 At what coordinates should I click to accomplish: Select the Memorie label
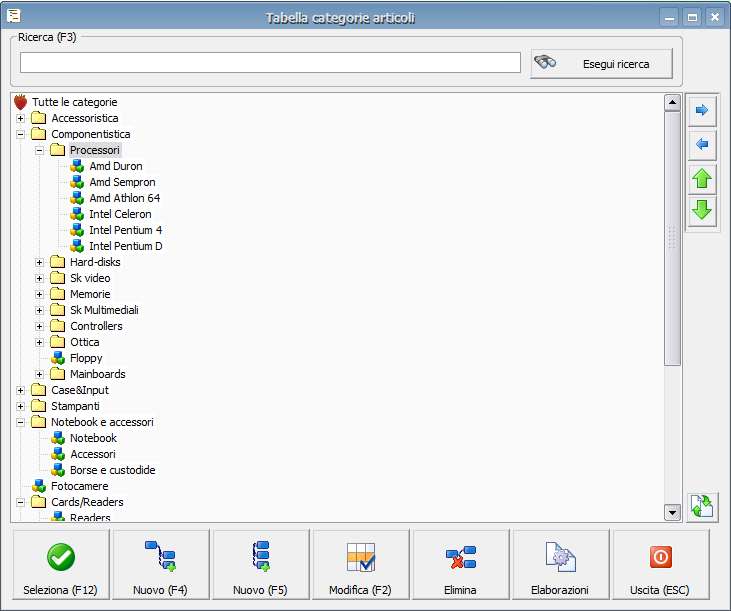[90, 294]
